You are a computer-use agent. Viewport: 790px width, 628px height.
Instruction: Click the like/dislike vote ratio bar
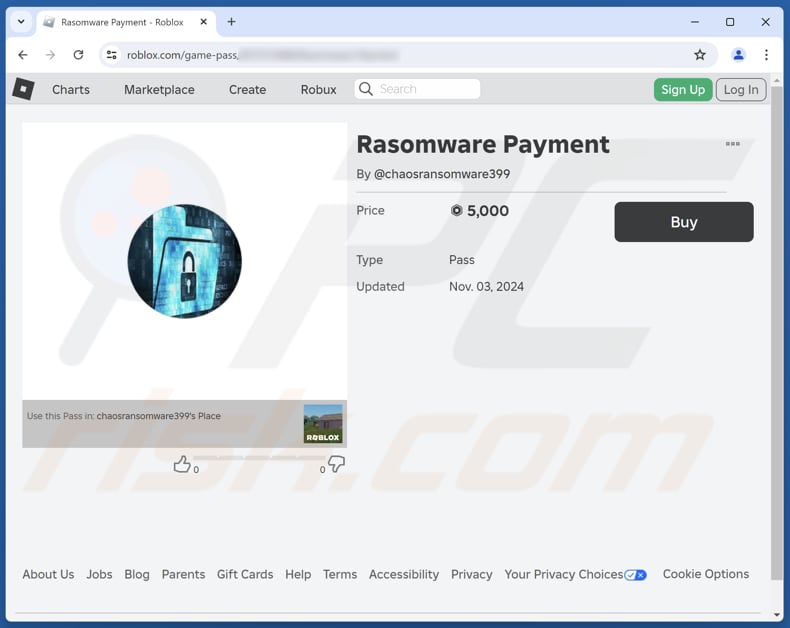pyautogui.click(x=259, y=457)
